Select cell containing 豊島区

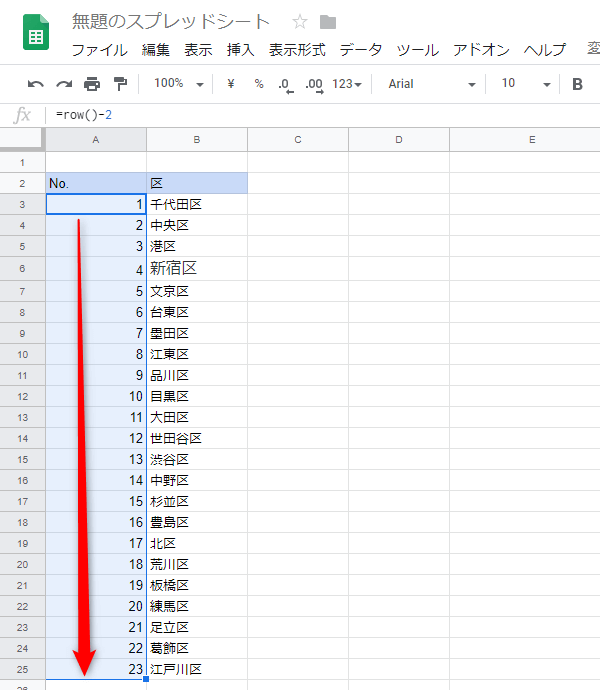(197, 522)
